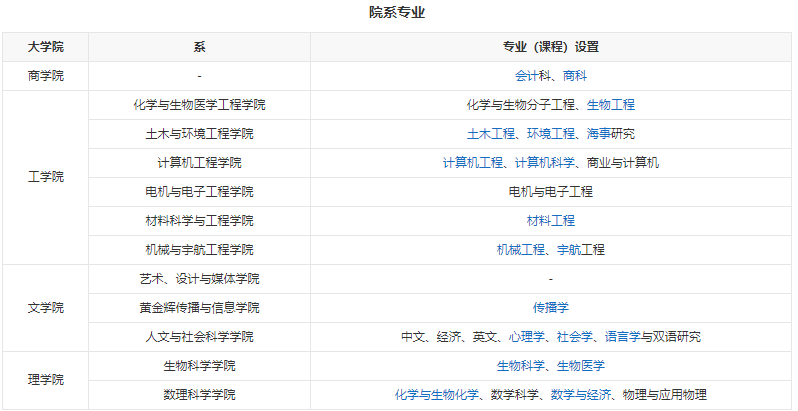The width and height of the screenshot is (798, 411).
Task: Click the 艺术、设计与媒体学院 cell
Action: [x=200, y=279]
